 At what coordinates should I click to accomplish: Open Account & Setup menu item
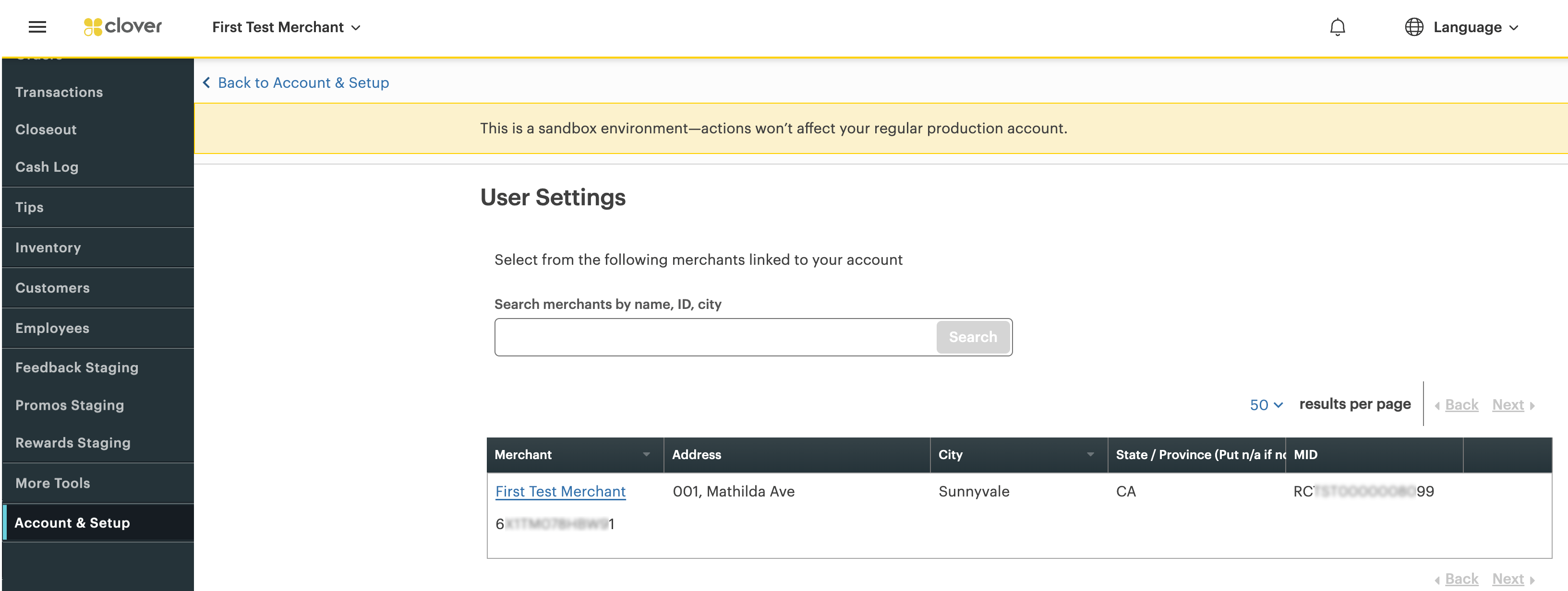point(72,523)
